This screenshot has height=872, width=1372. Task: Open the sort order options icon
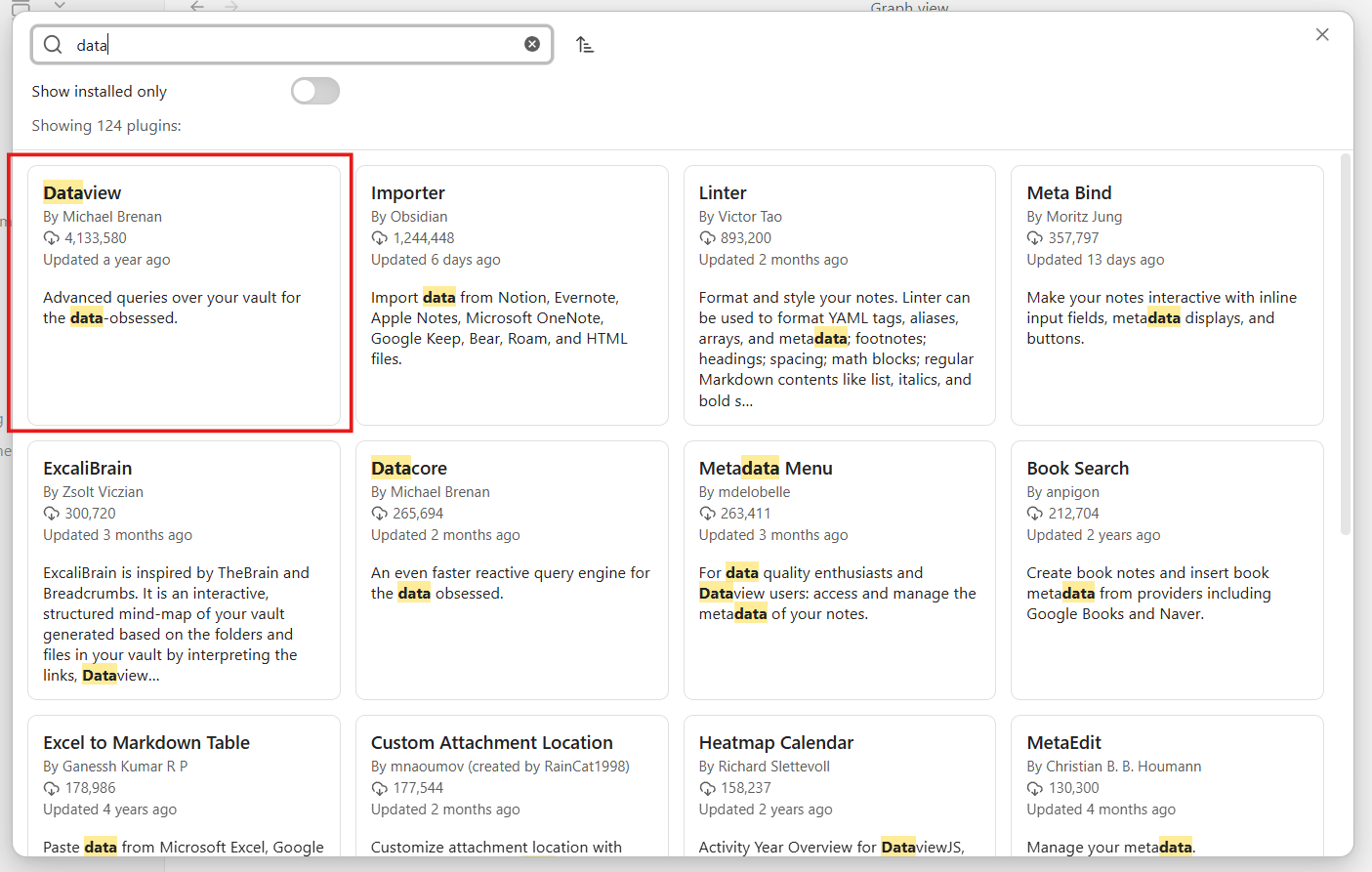pos(585,45)
